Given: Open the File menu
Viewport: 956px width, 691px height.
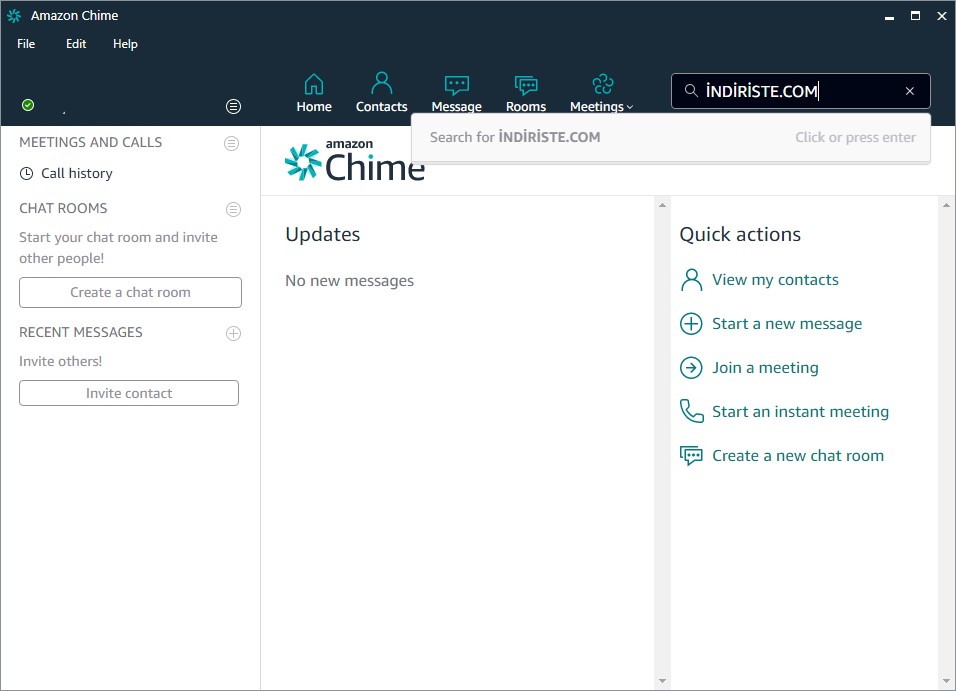Looking at the screenshot, I should (26, 44).
